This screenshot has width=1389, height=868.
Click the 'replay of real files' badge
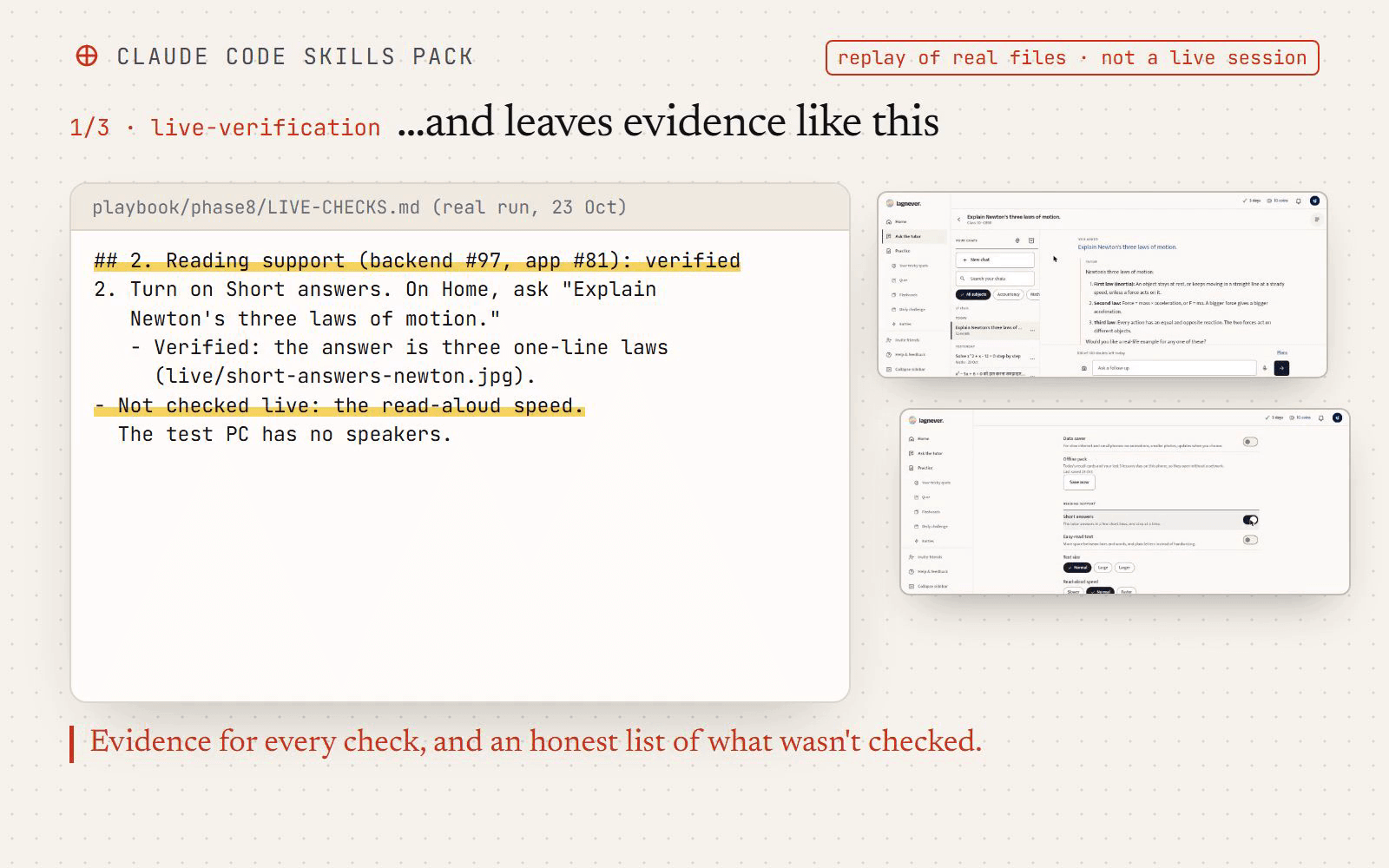point(1072,58)
